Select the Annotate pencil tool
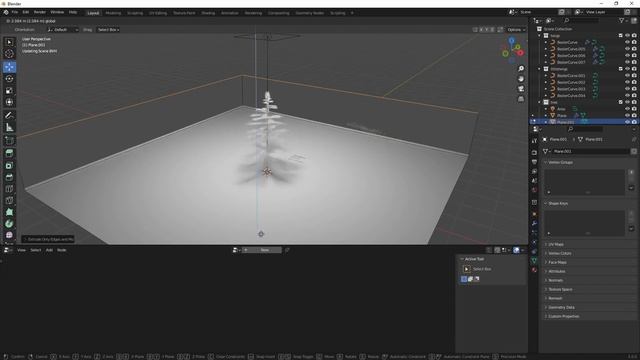The image size is (640, 360). pyautogui.click(x=9, y=116)
